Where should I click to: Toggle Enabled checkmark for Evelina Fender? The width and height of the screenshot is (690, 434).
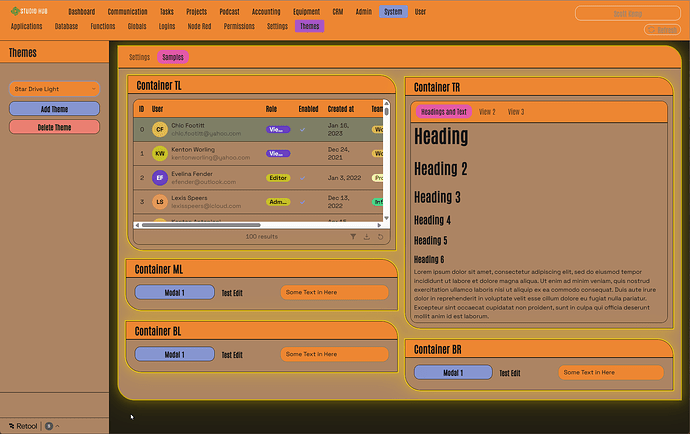point(303,177)
